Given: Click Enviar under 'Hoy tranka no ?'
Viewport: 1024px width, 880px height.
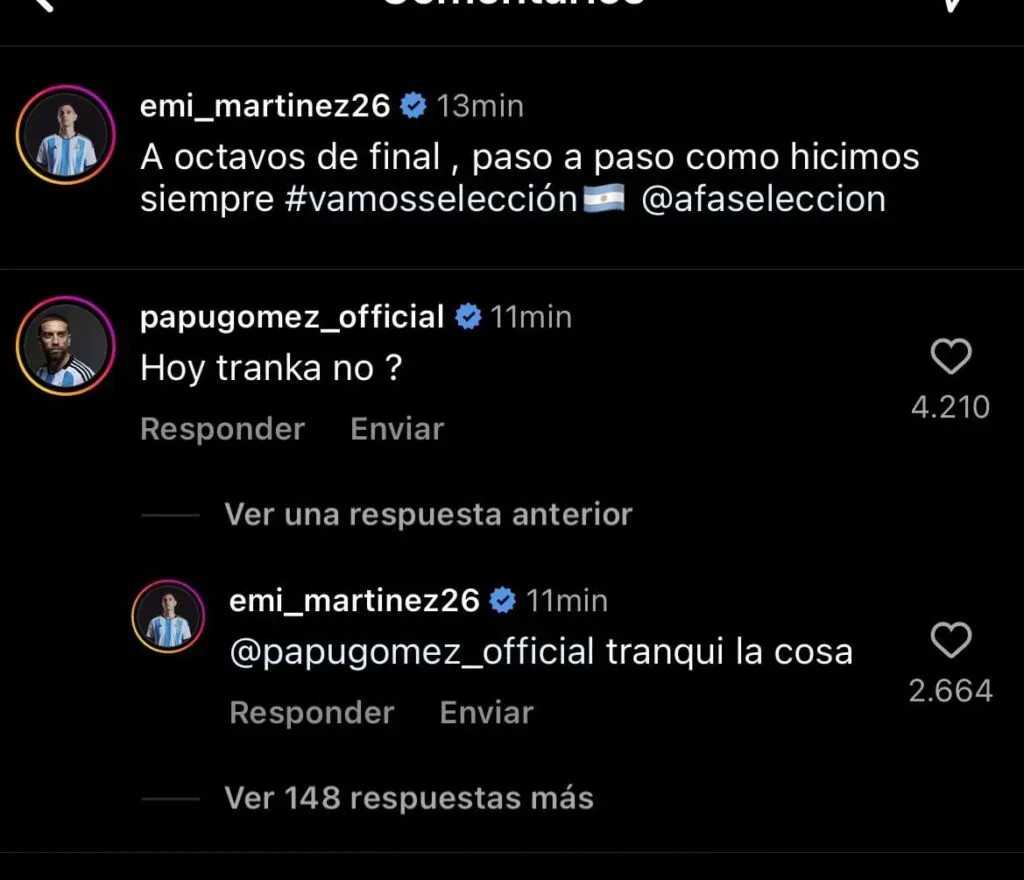Looking at the screenshot, I should (x=397, y=429).
